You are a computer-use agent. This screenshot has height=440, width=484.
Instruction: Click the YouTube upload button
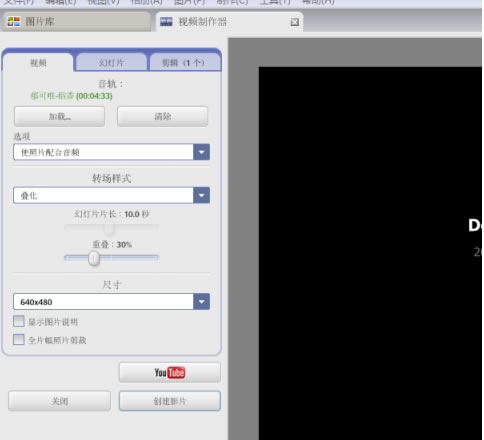(x=170, y=372)
